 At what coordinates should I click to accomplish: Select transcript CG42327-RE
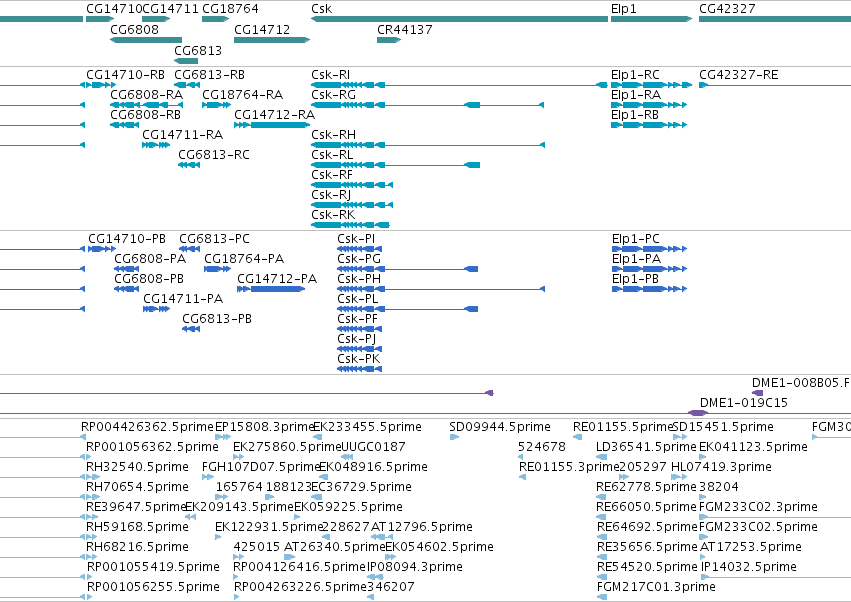739,75
